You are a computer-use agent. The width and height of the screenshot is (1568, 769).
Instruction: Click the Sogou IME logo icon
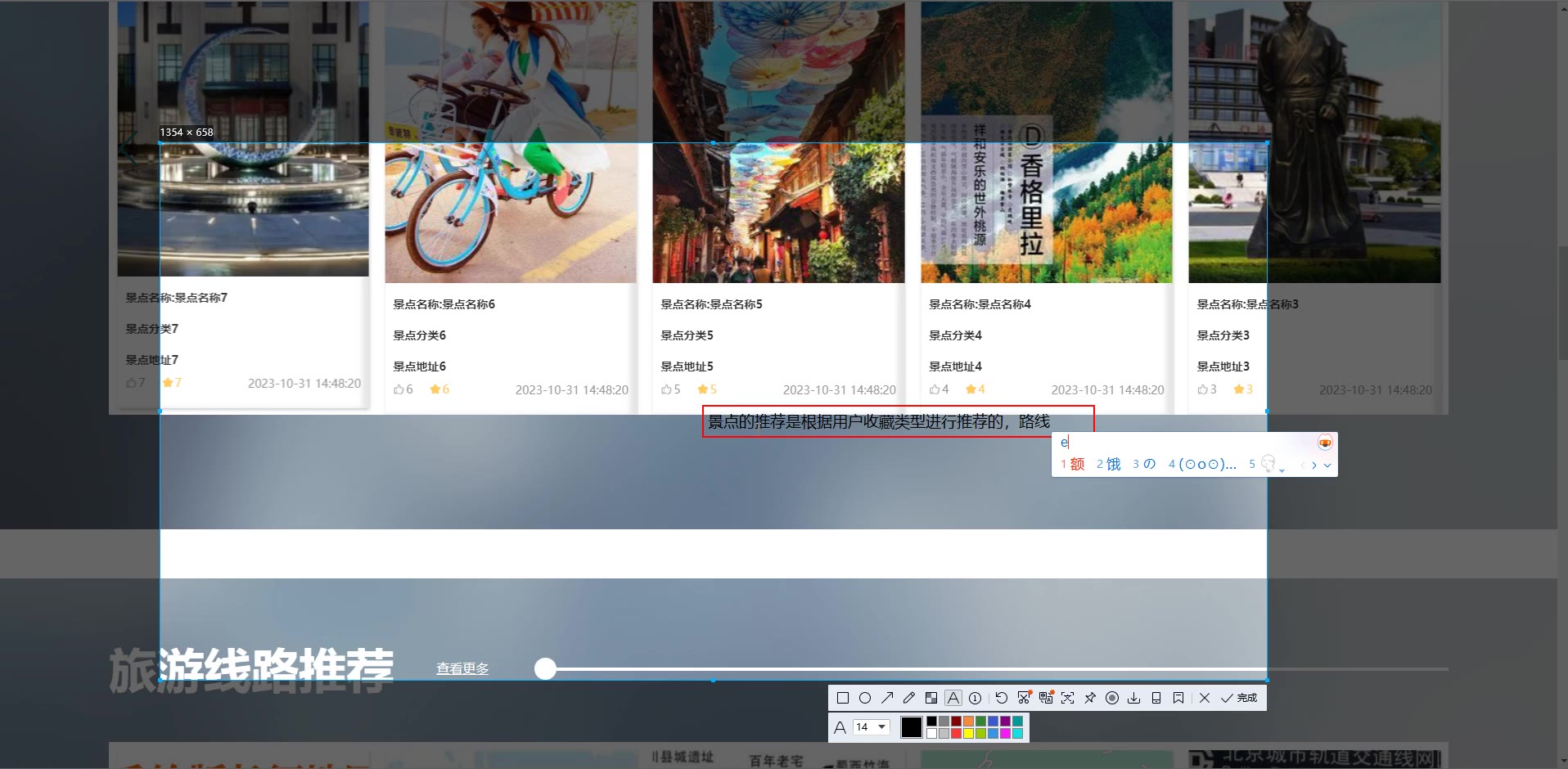[1325, 443]
